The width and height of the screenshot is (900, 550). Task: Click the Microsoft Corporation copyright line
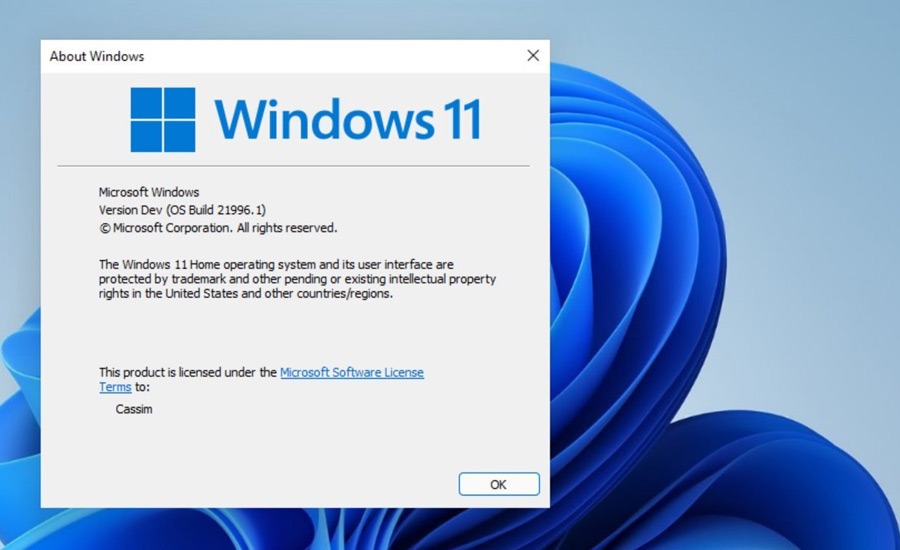218,227
